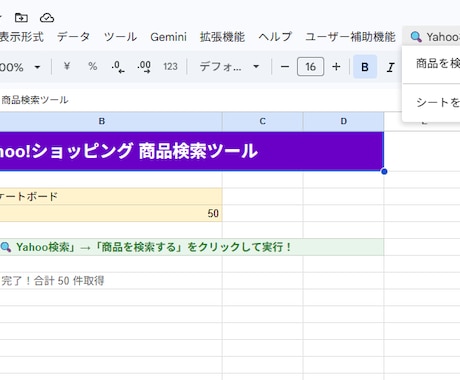
Task: Format as currency with yen icon
Action: point(67,67)
